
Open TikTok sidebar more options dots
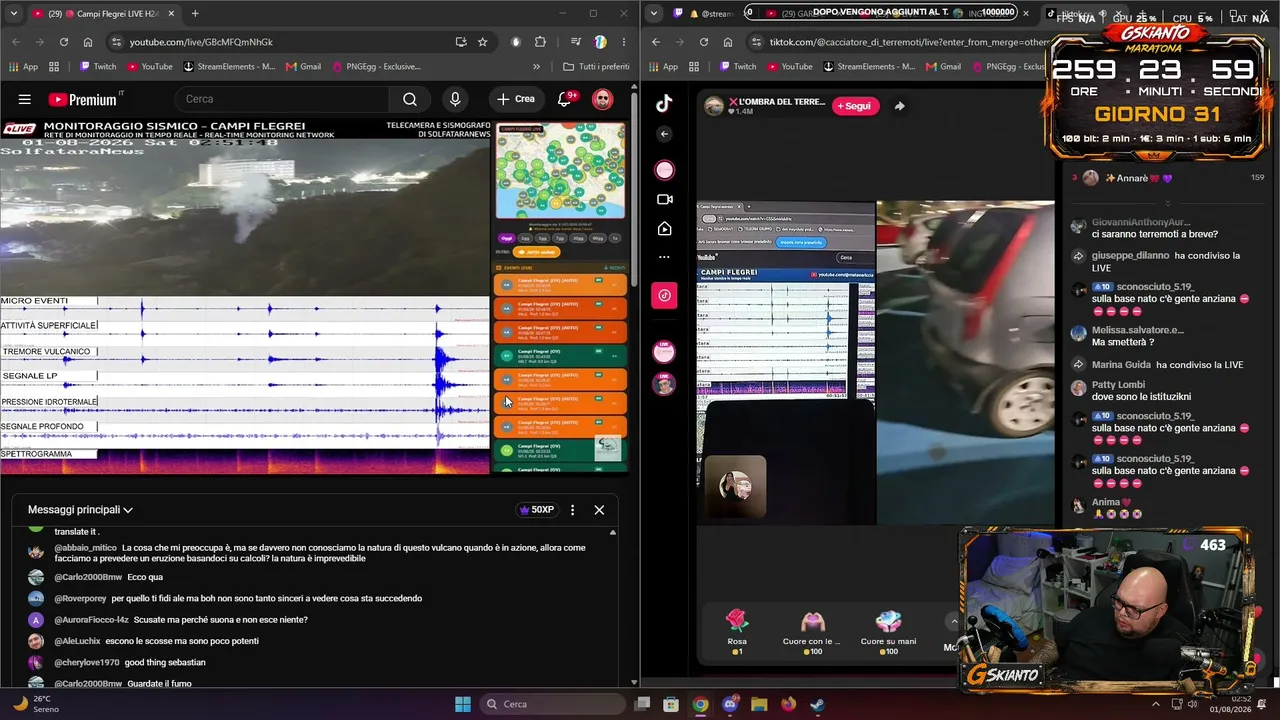(664, 257)
